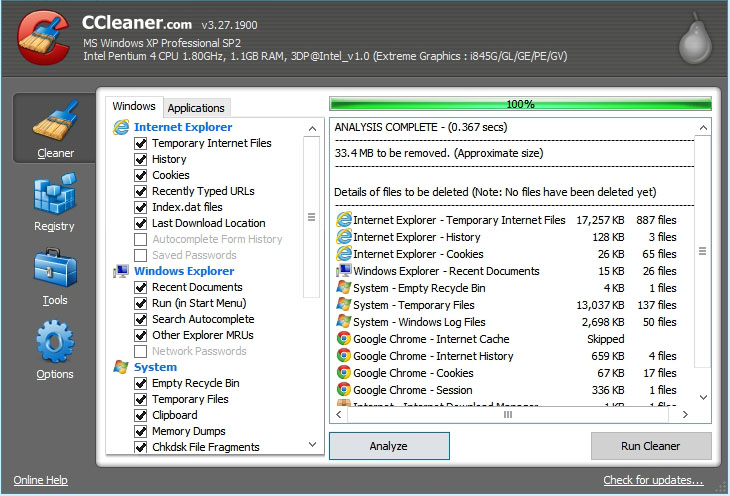Click options list vertical scrollbar thumb

(x=311, y=217)
